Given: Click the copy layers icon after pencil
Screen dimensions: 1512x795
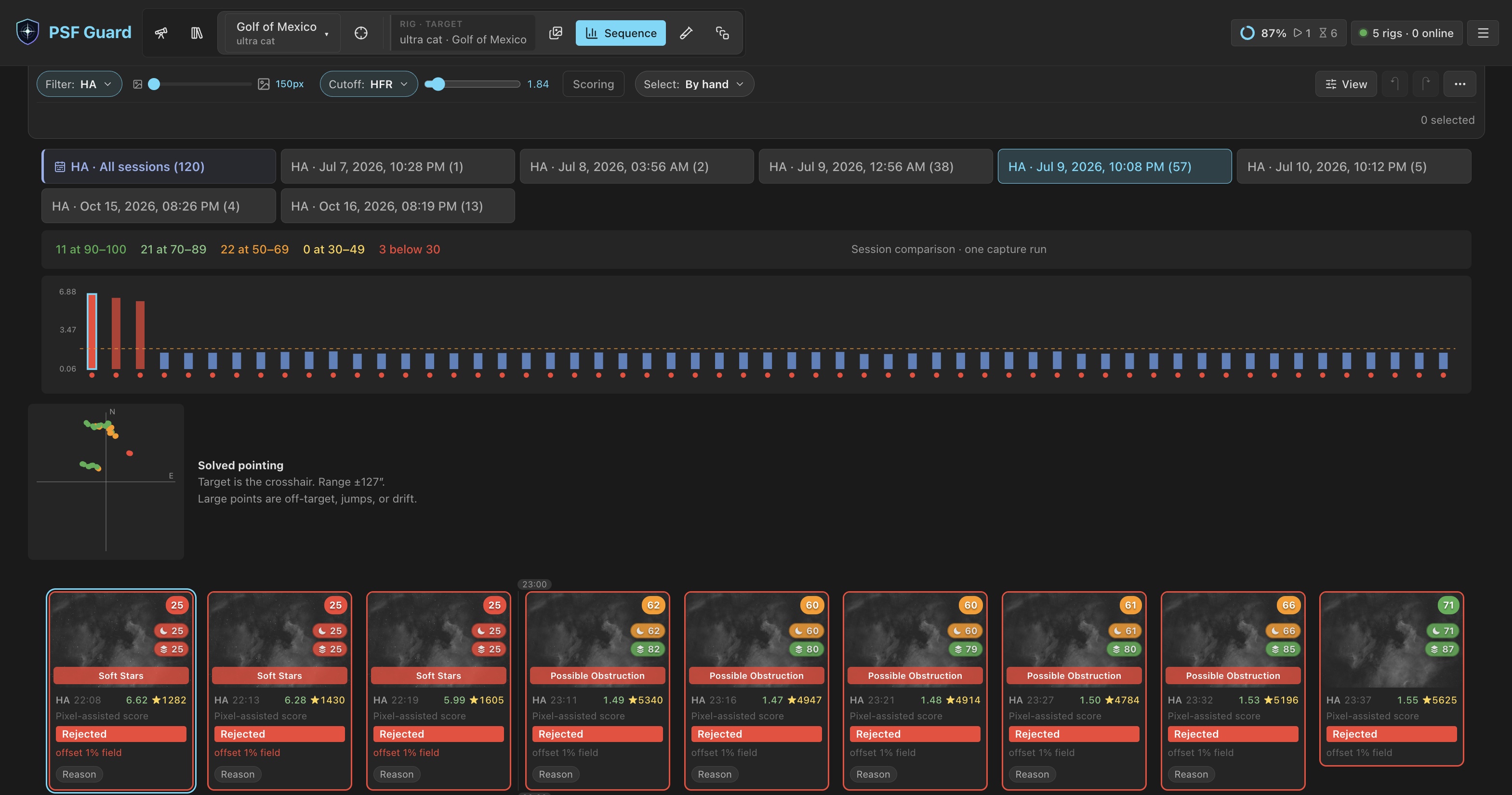Looking at the screenshot, I should (723, 33).
